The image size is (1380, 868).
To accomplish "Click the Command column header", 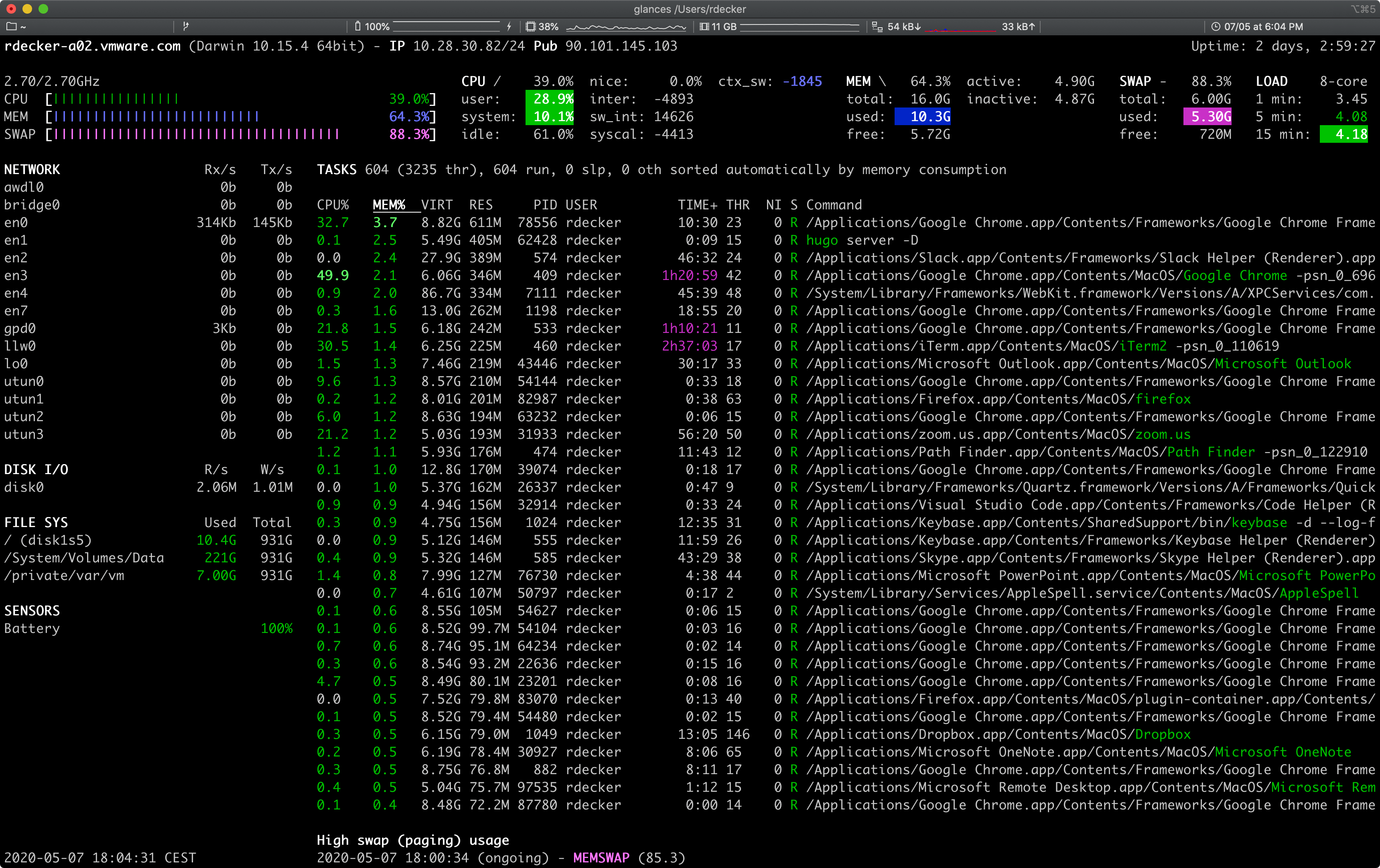I will tap(834, 205).
